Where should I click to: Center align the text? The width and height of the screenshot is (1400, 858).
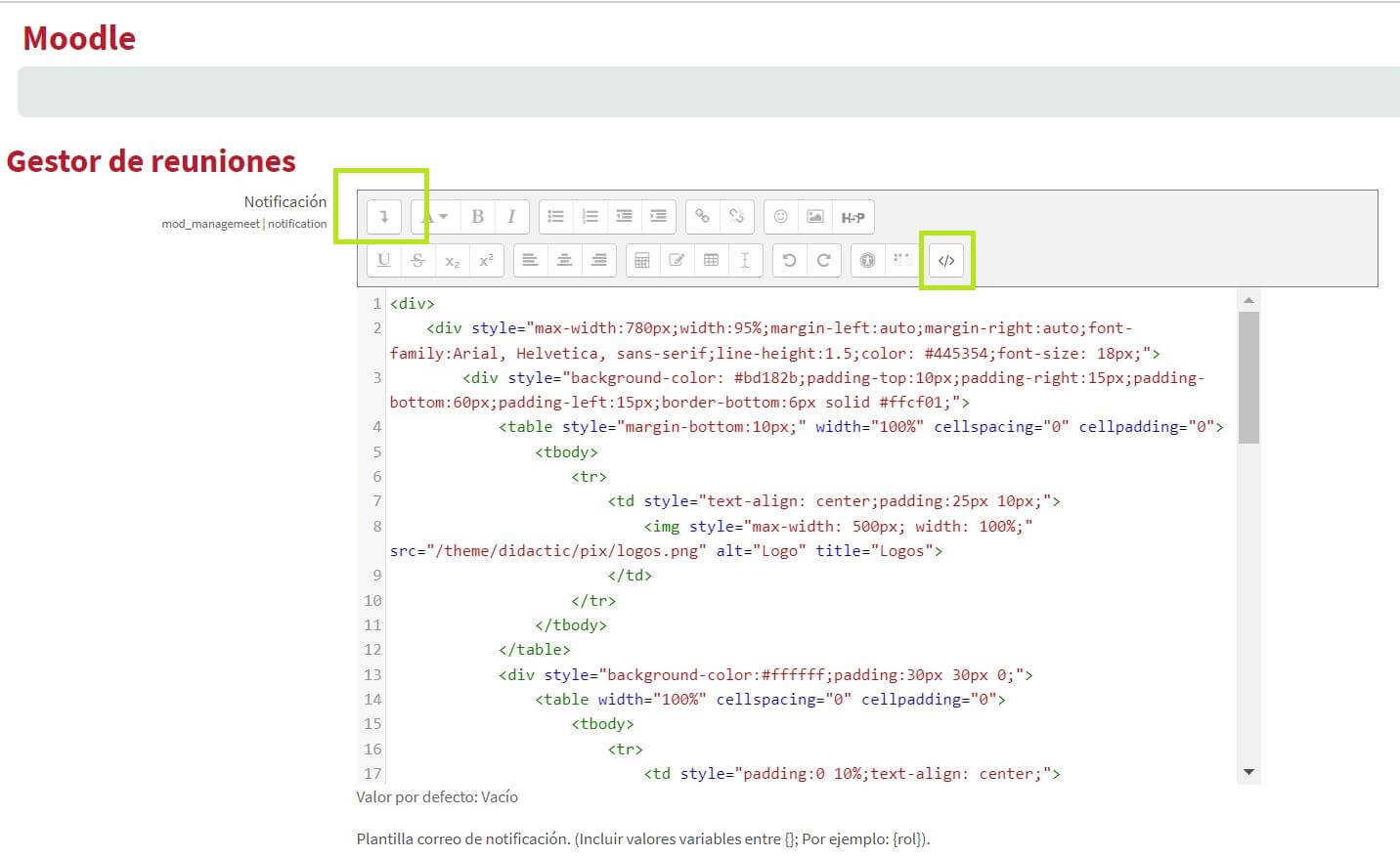[565, 260]
